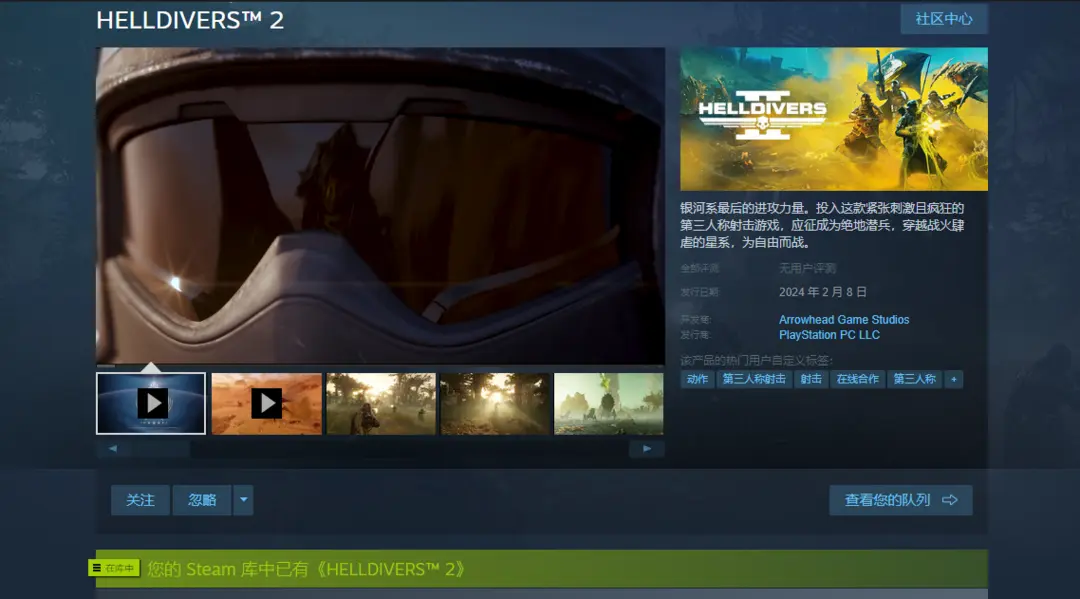Image resolution: width=1080 pixels, height=599 pixels.
Task: Click the 动作 tag
Action: 697,379
